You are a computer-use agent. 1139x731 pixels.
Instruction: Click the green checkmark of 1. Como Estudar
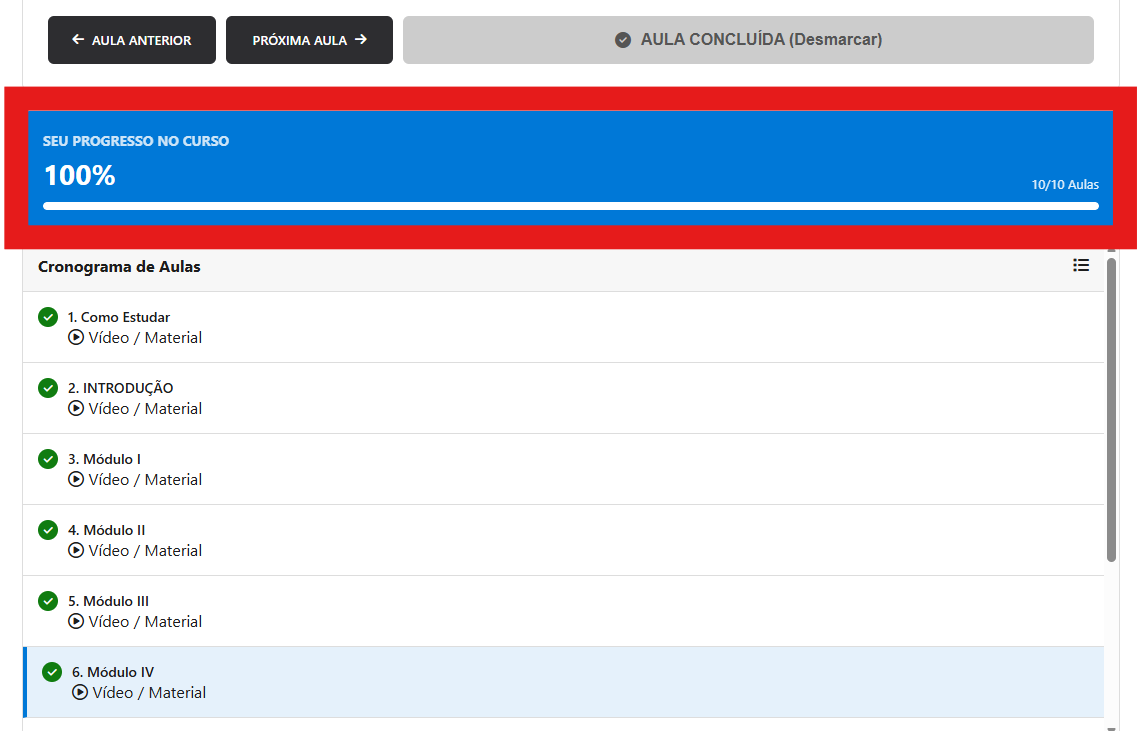48,318
